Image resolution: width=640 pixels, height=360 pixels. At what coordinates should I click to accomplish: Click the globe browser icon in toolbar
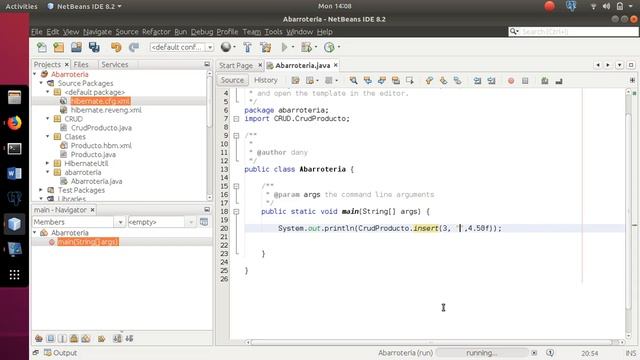pos(226,47)
